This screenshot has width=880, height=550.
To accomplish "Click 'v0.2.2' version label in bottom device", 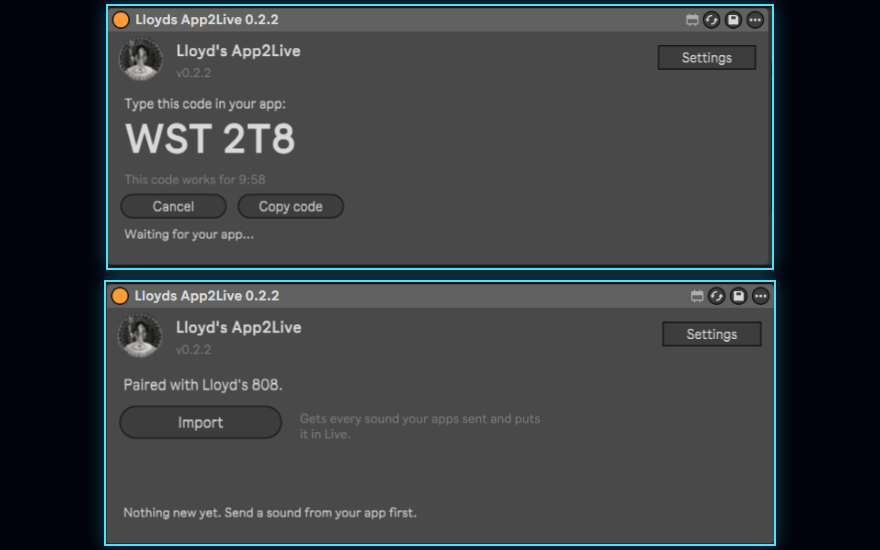I will pyautogui.click(x=193, y=350).
